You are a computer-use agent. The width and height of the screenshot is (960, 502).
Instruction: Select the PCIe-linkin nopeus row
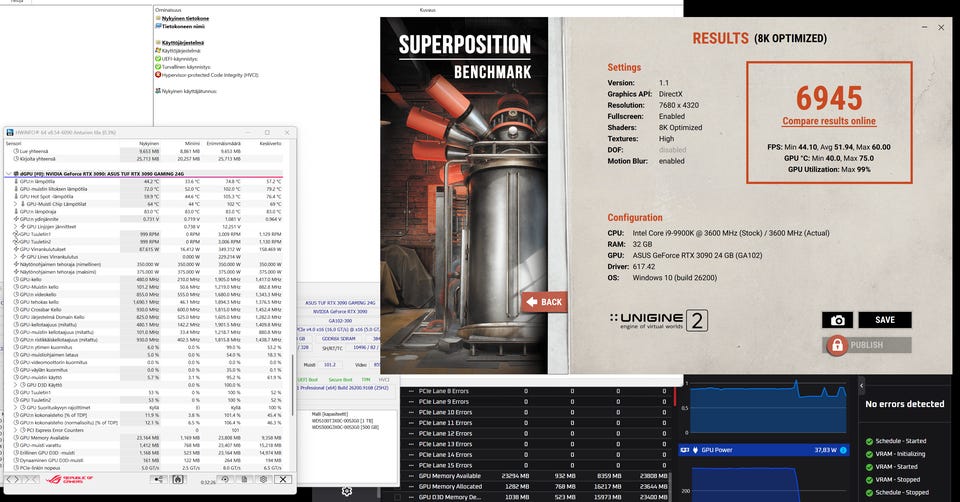pos(147,468)
